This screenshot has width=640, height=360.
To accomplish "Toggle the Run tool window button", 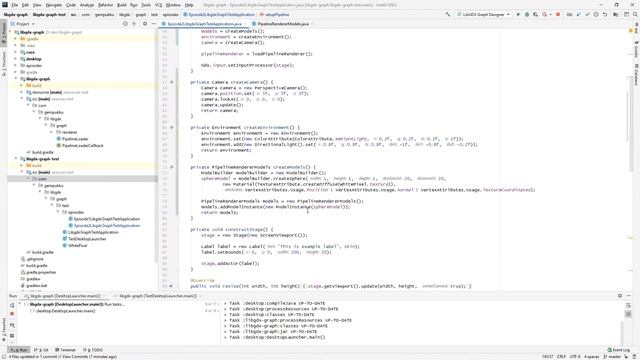I will (19, 350).
